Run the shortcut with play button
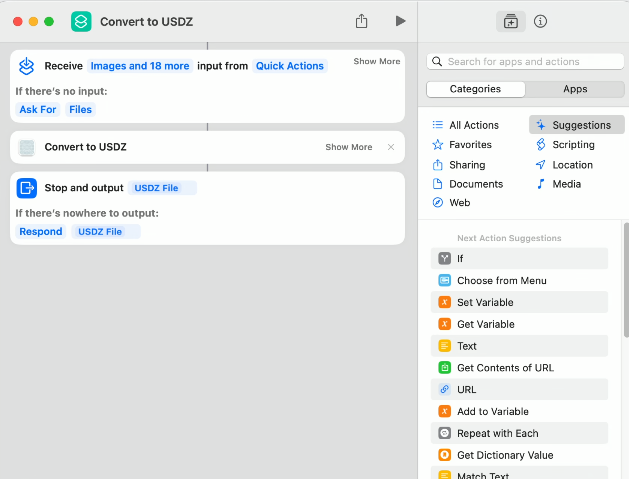 (400, 21)
